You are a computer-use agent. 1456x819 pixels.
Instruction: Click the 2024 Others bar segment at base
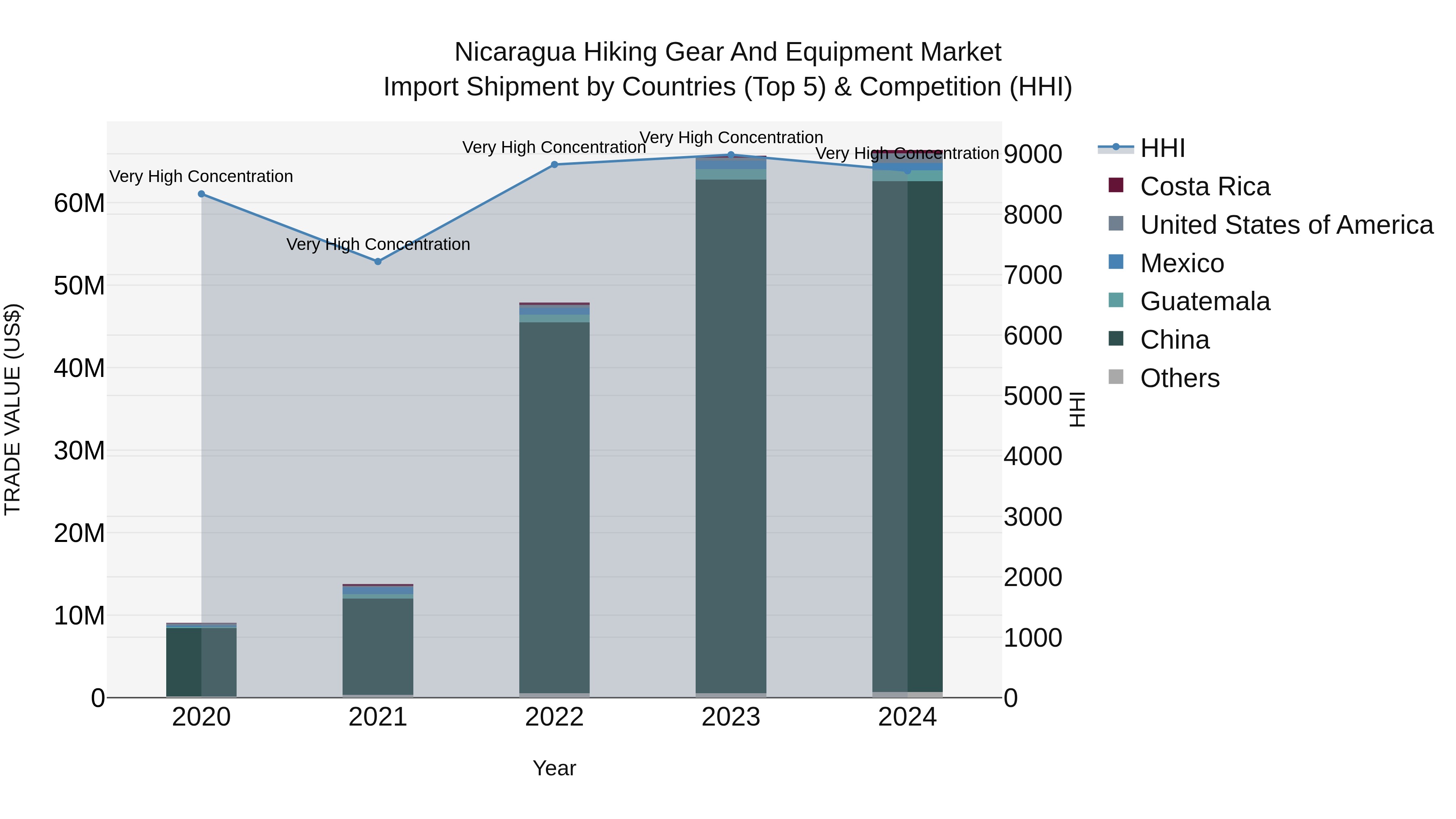point(907,695)
